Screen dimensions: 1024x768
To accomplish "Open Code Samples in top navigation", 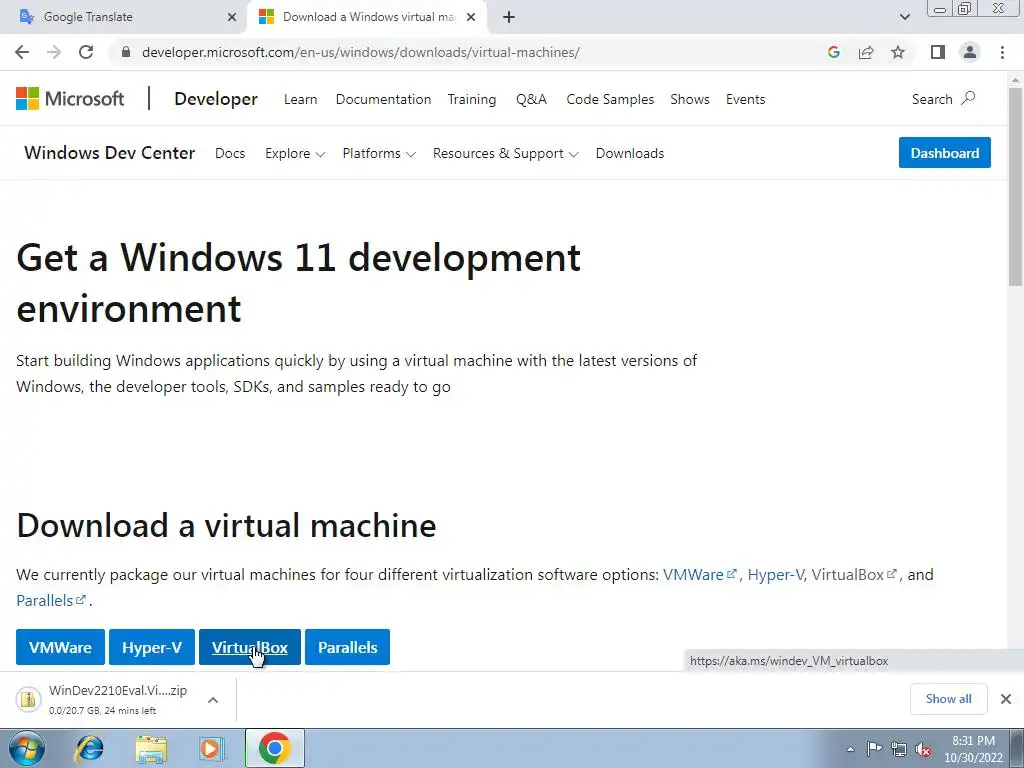I will coord(610,99).
